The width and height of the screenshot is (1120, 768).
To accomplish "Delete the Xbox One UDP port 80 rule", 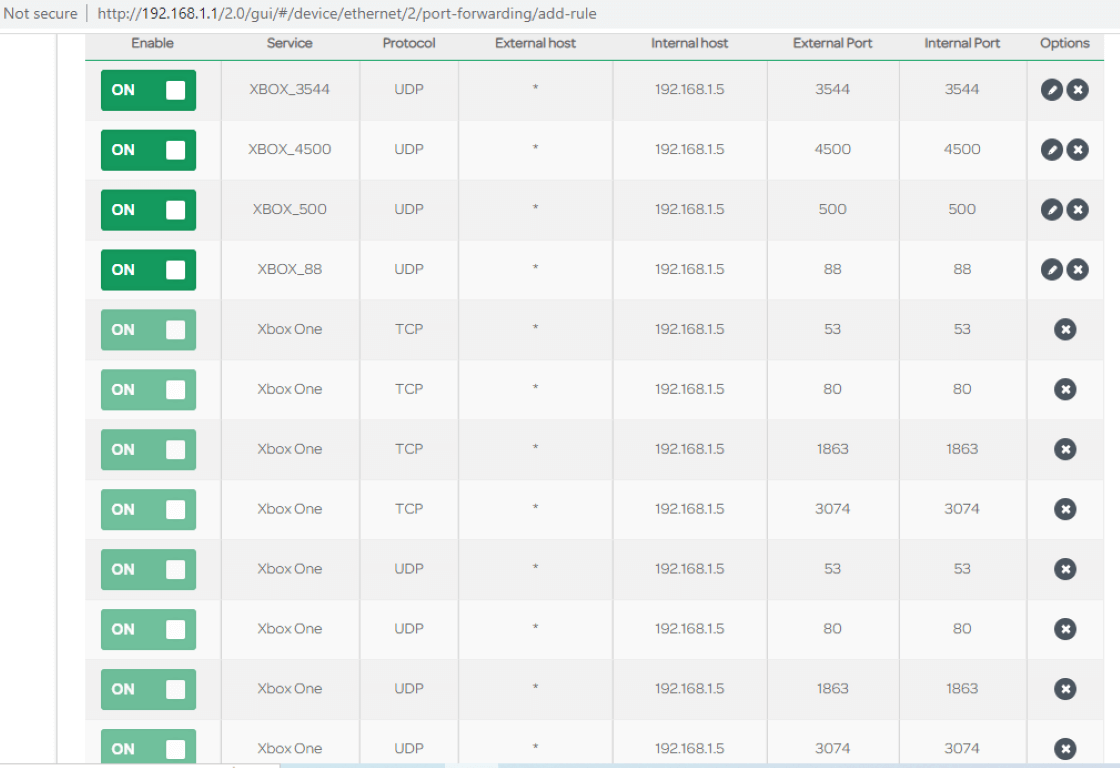I will [1065, 629].
